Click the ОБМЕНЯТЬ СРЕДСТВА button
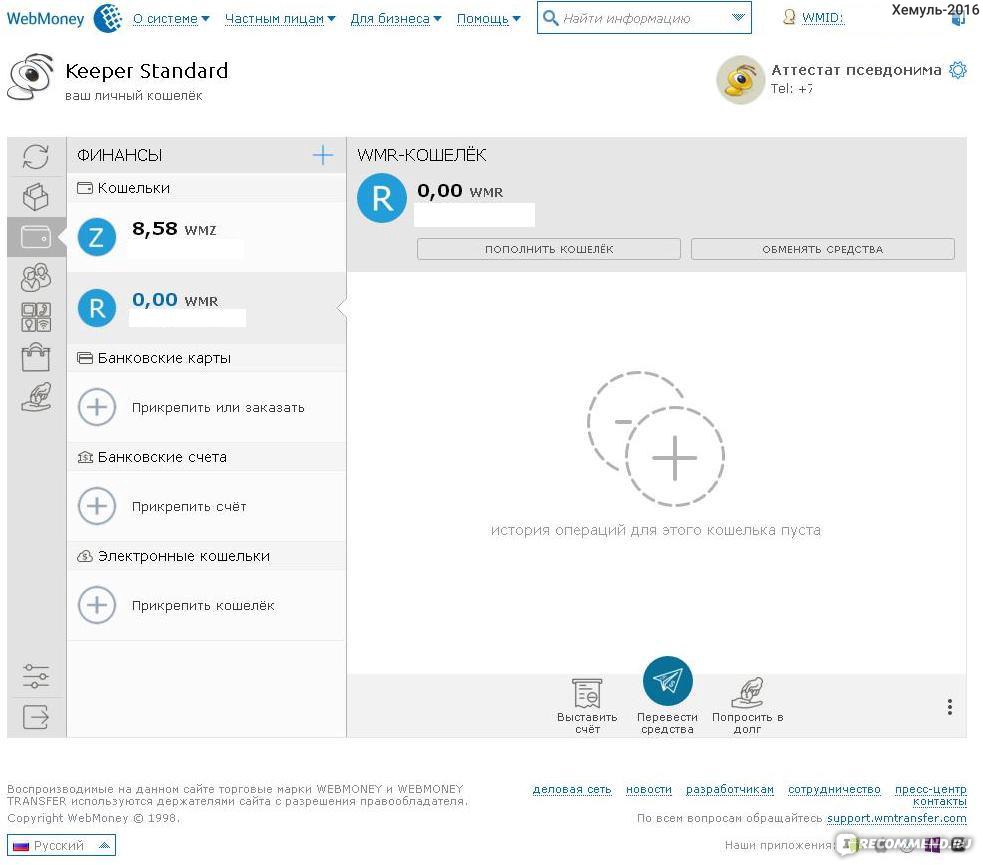Screen dimensions: 983x865 tap(823, 249)
